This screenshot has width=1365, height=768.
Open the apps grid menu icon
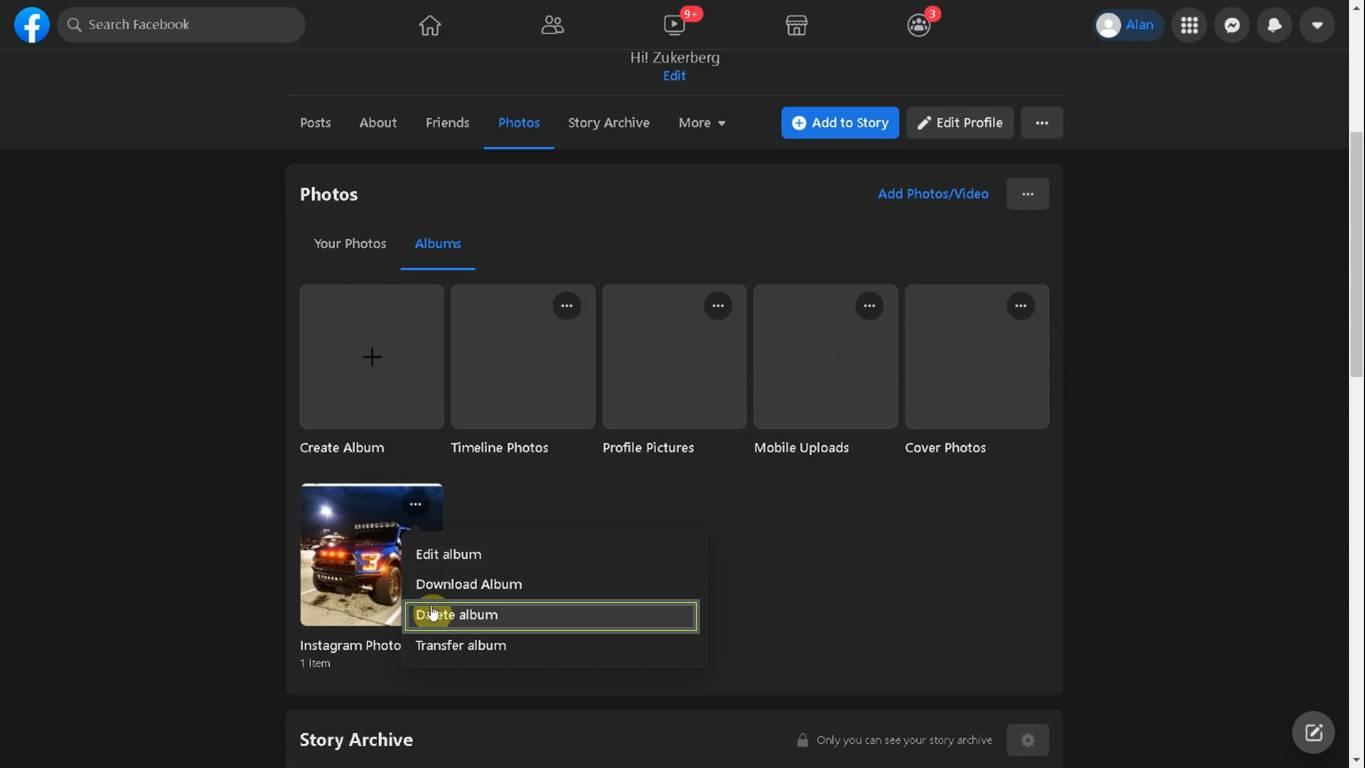click(1189, 25)
